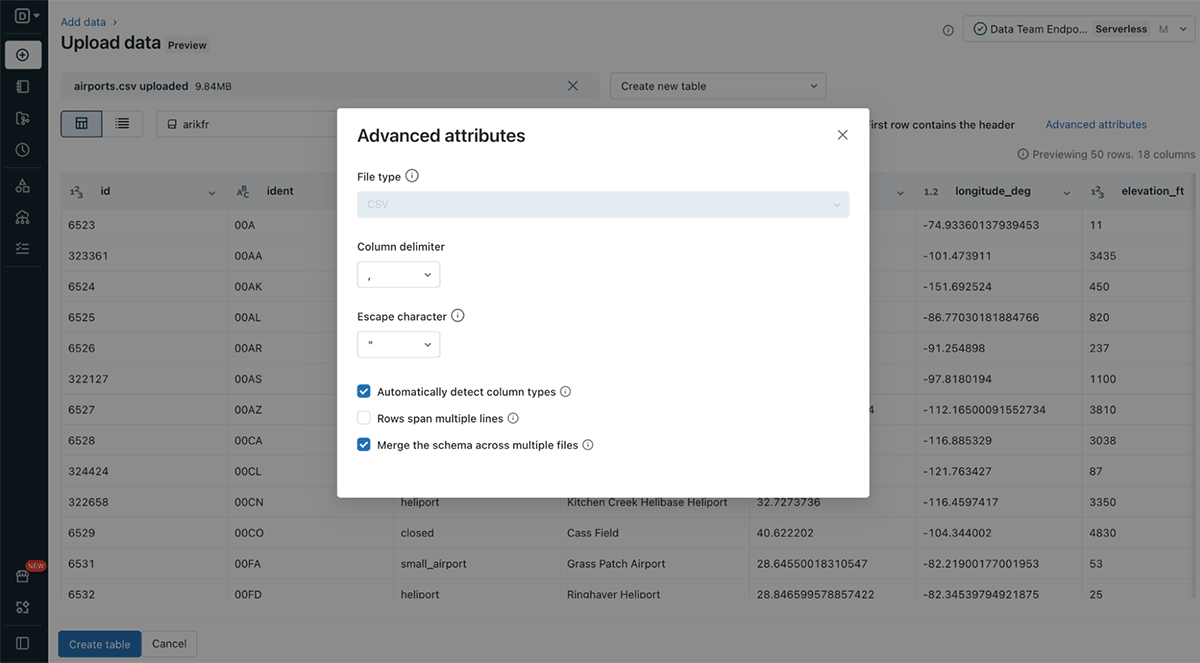Switch to the list view icon
Image resolution: width=1200 pixels, height=663 pixels.
(x=122, y=124)
